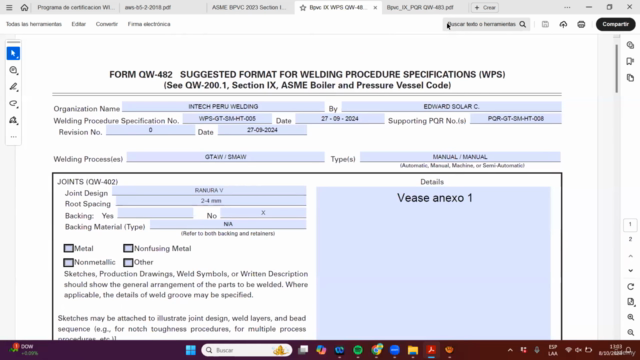Zoom in using right rail magnifier plus

point(631,317)
